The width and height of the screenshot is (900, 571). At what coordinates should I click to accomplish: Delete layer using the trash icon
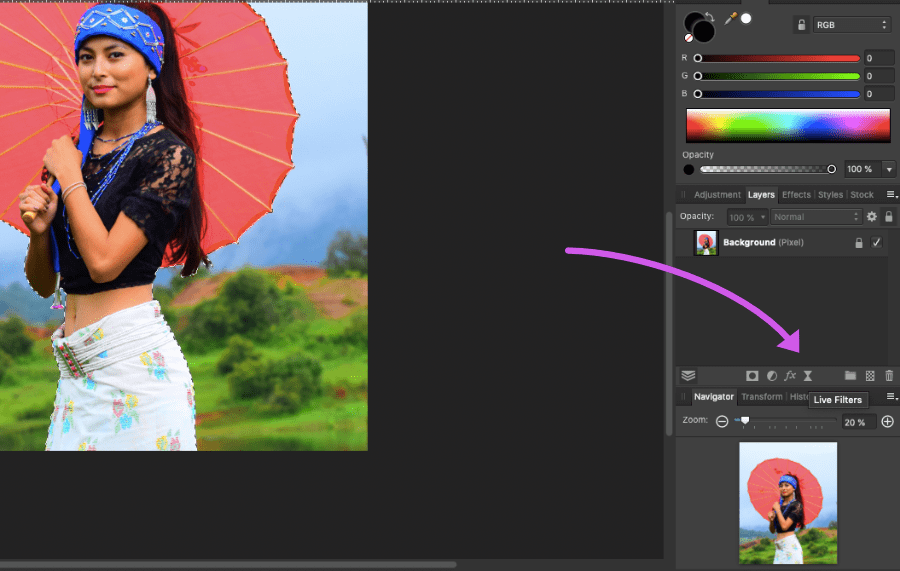pos(889,376)
